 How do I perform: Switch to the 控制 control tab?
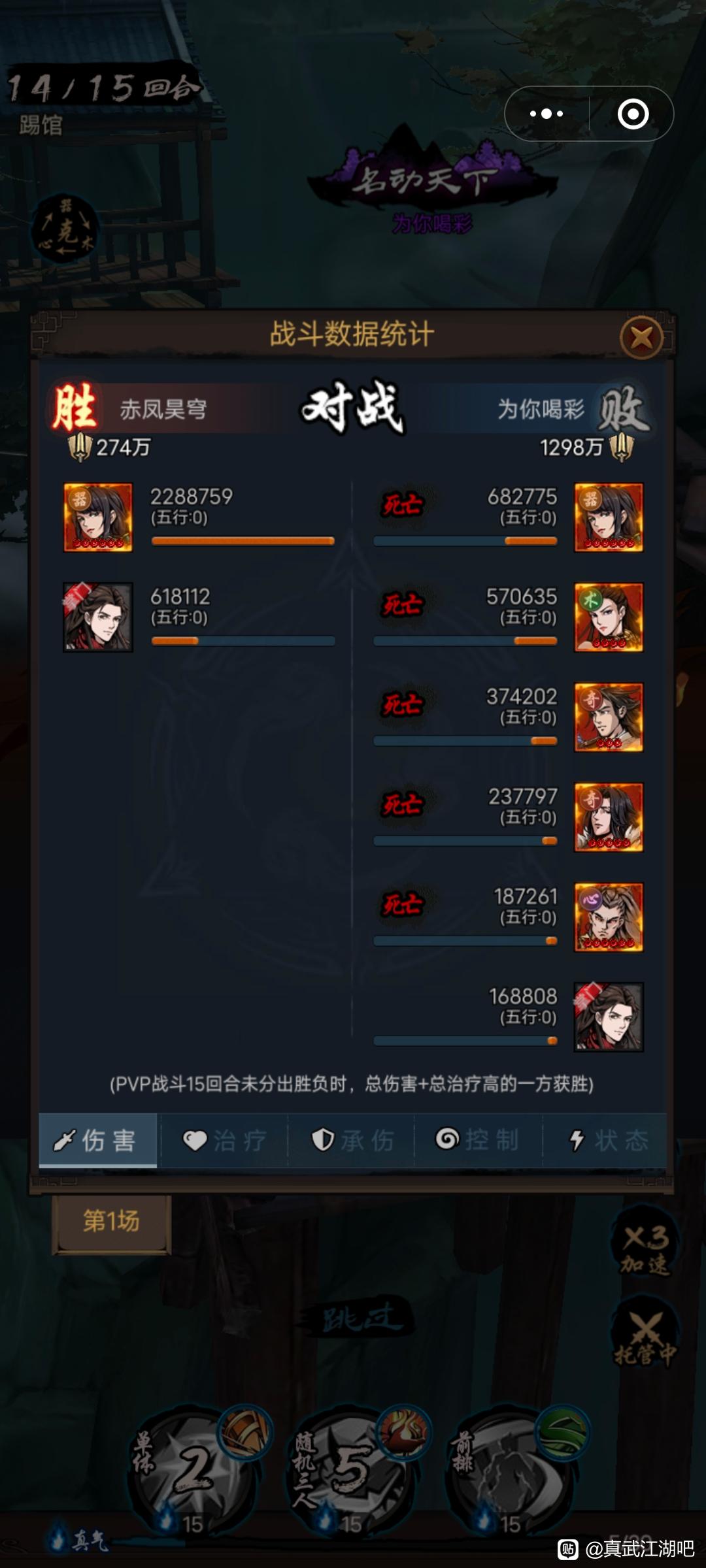pyautogui.click(x=478, y=1140)
